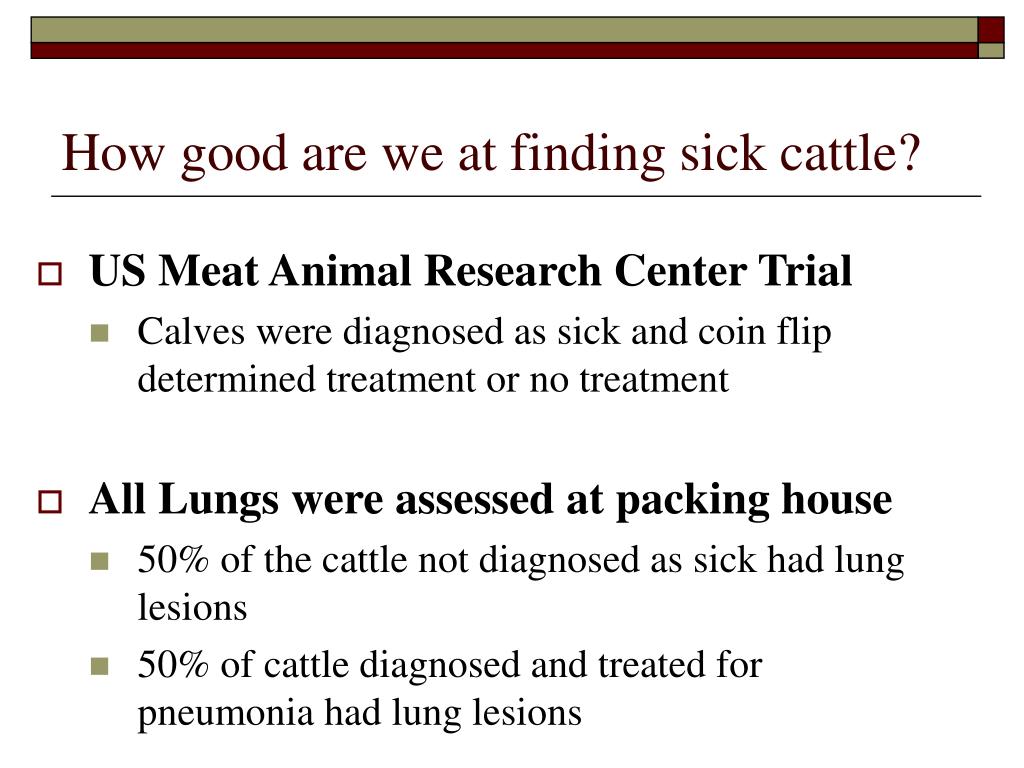
Task: Select the US Meat Animal Research Center Trial heading
Action: pos(470,271)
